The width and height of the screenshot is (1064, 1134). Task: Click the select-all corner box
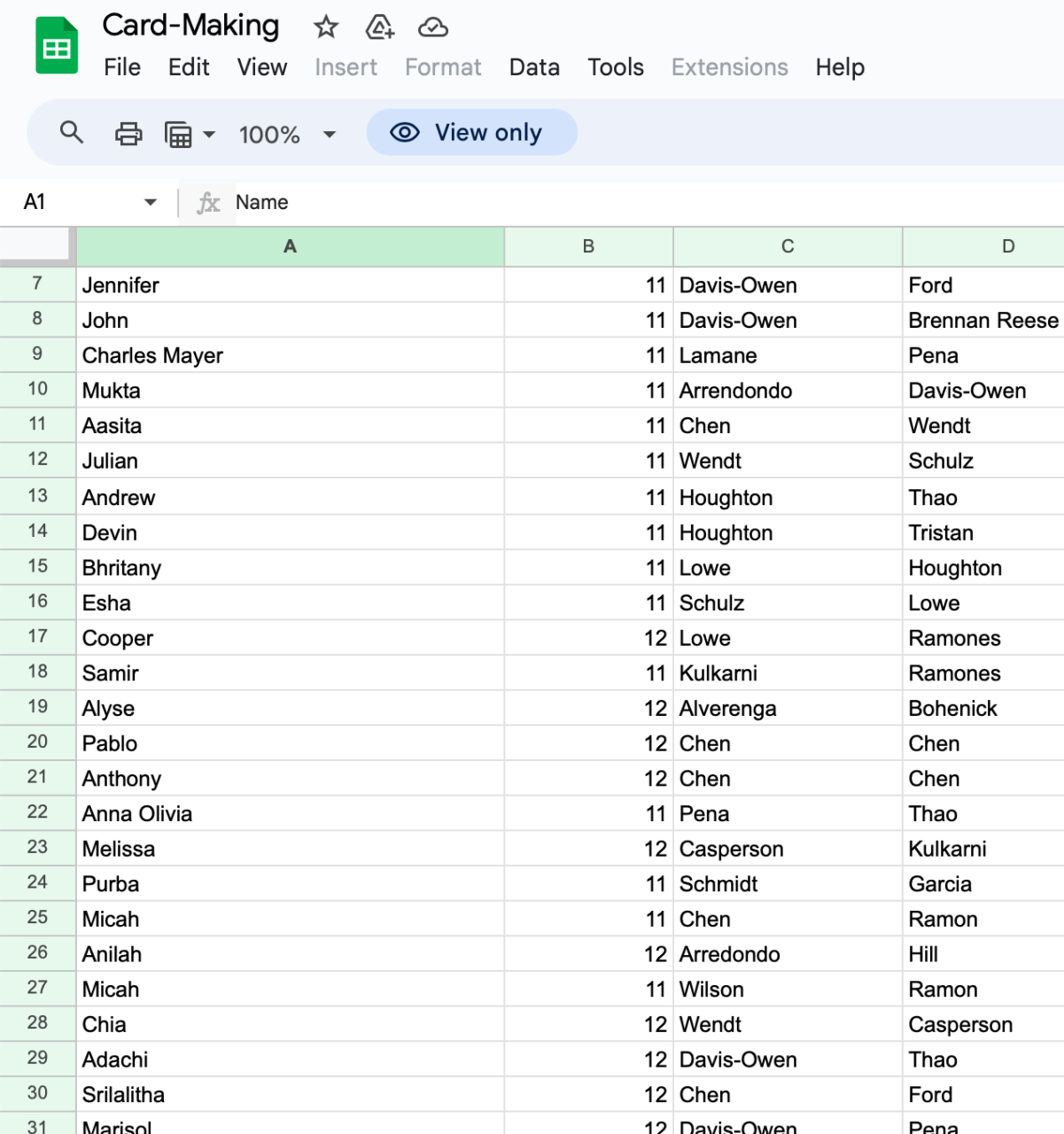[35, 246]
